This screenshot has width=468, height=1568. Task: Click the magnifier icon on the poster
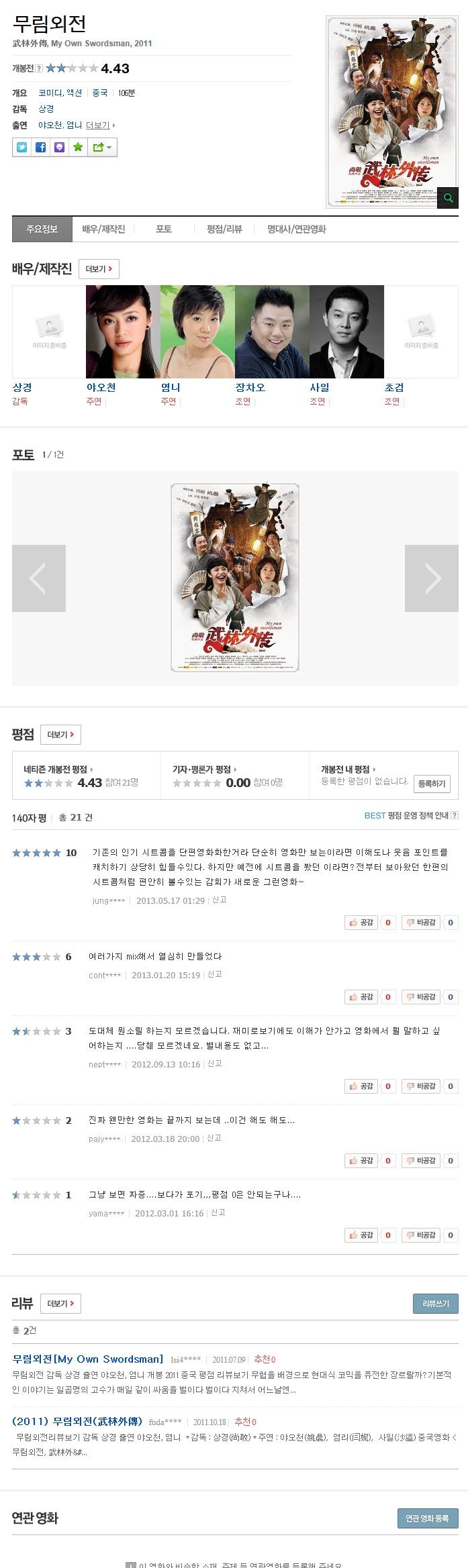pyautogui.click(x=448, y=197)
